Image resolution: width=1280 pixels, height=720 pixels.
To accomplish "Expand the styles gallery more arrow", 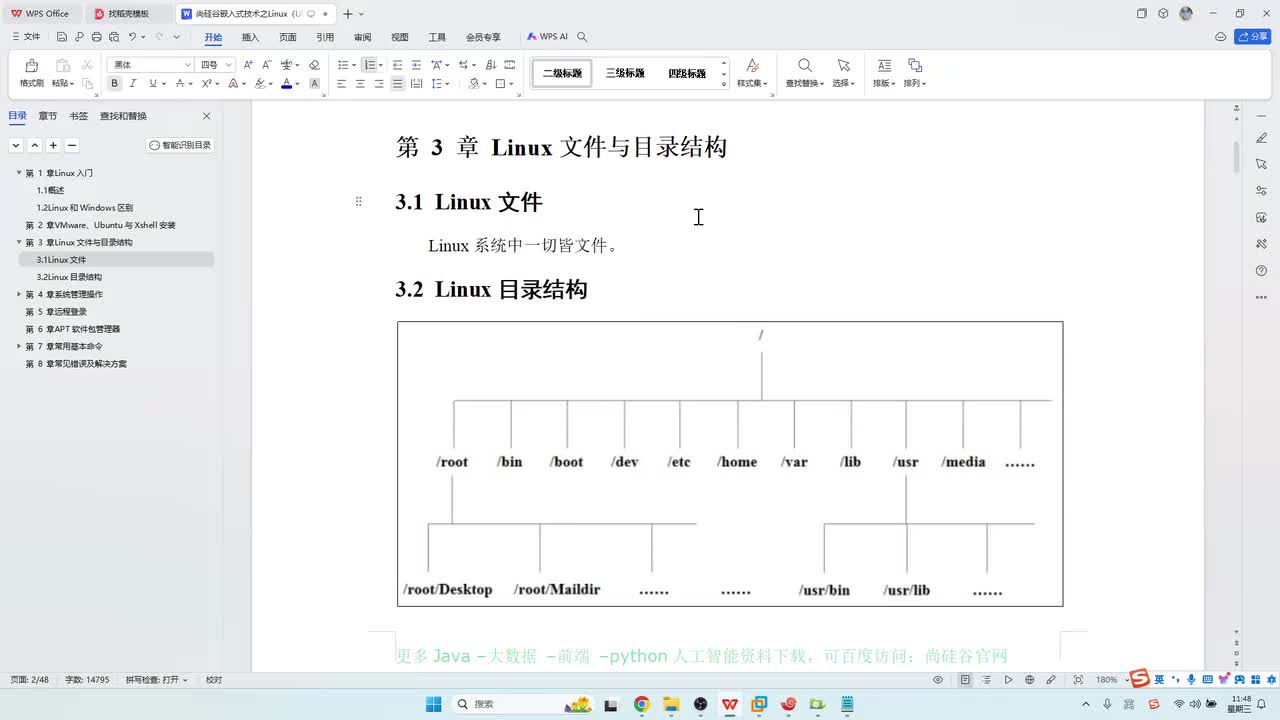I will point(724,84).
